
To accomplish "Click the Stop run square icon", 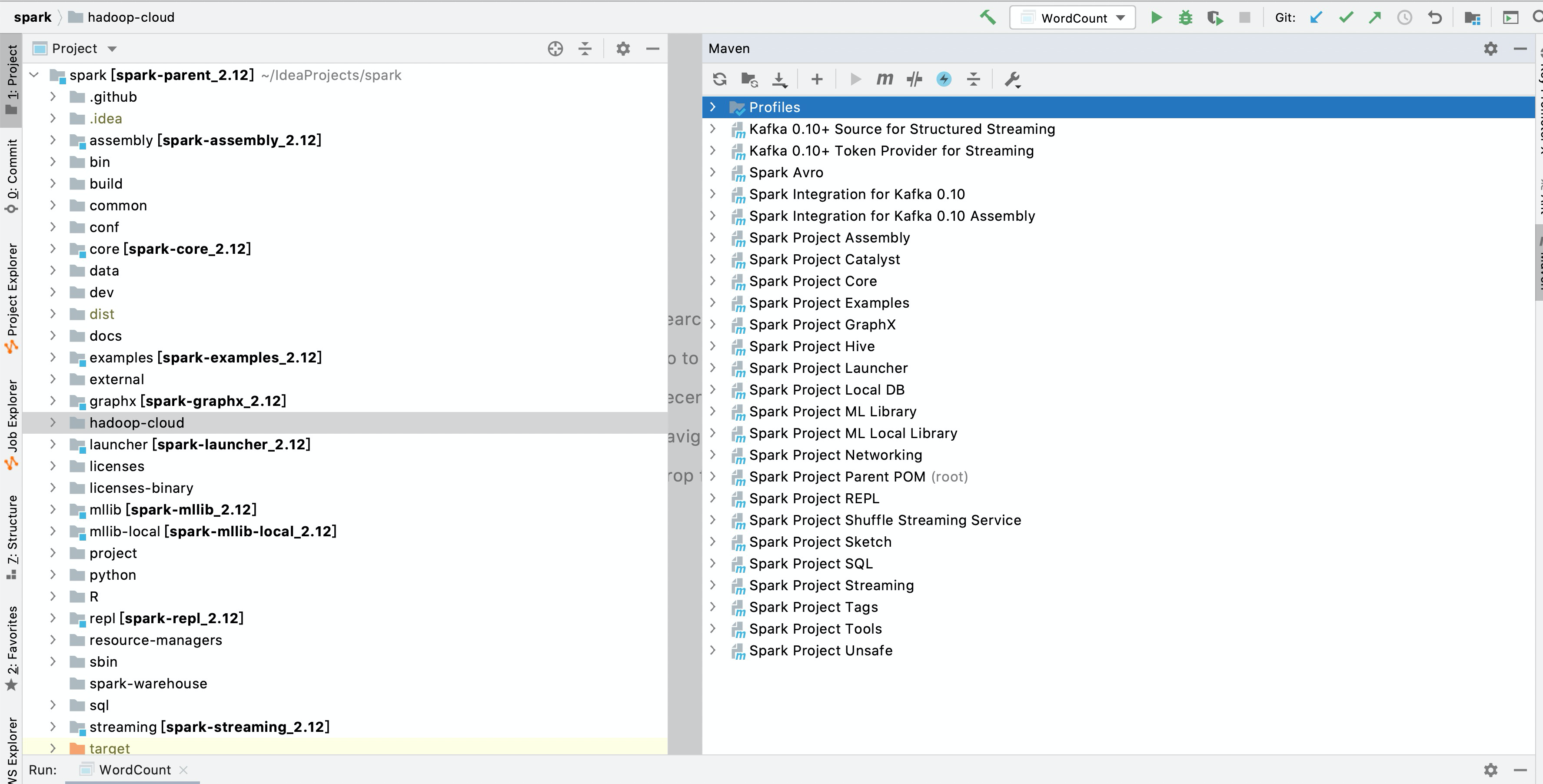I will tap(1245, 18).
